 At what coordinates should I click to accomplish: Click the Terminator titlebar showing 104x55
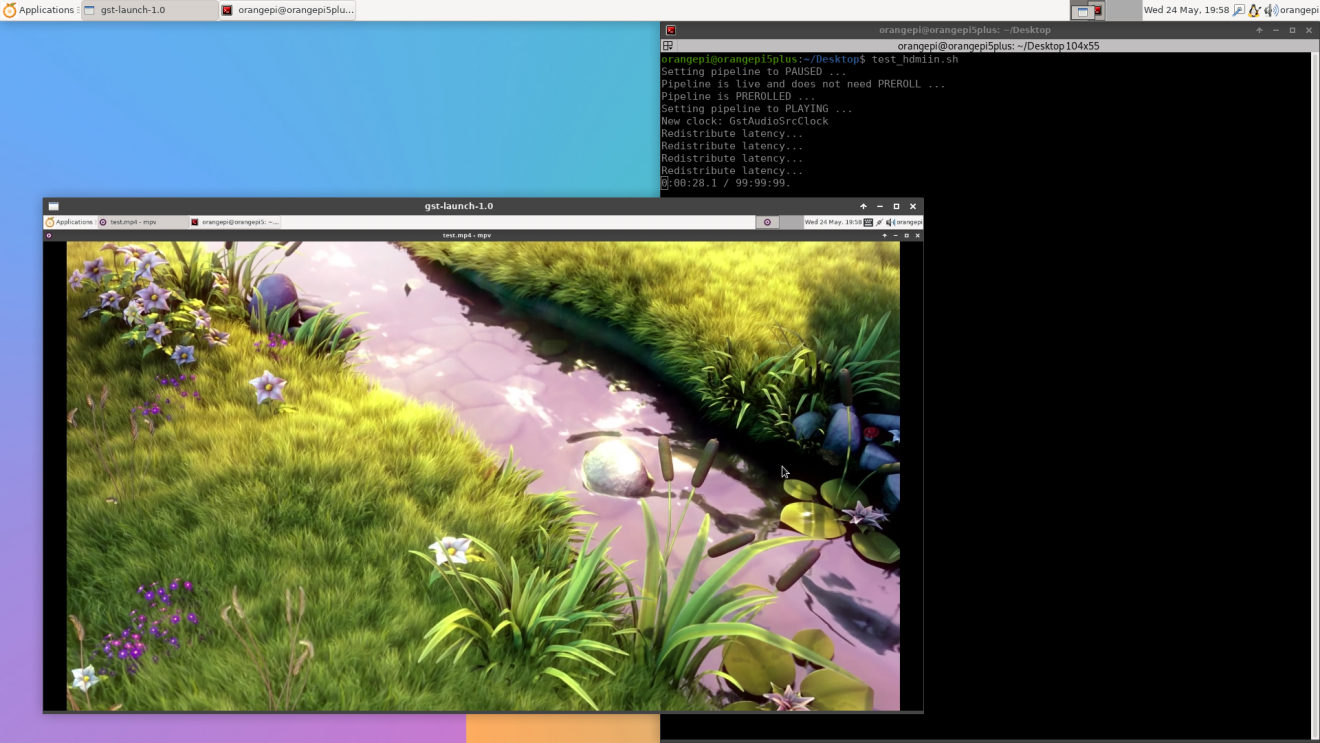pyautogui.click(x=998, y=46)
